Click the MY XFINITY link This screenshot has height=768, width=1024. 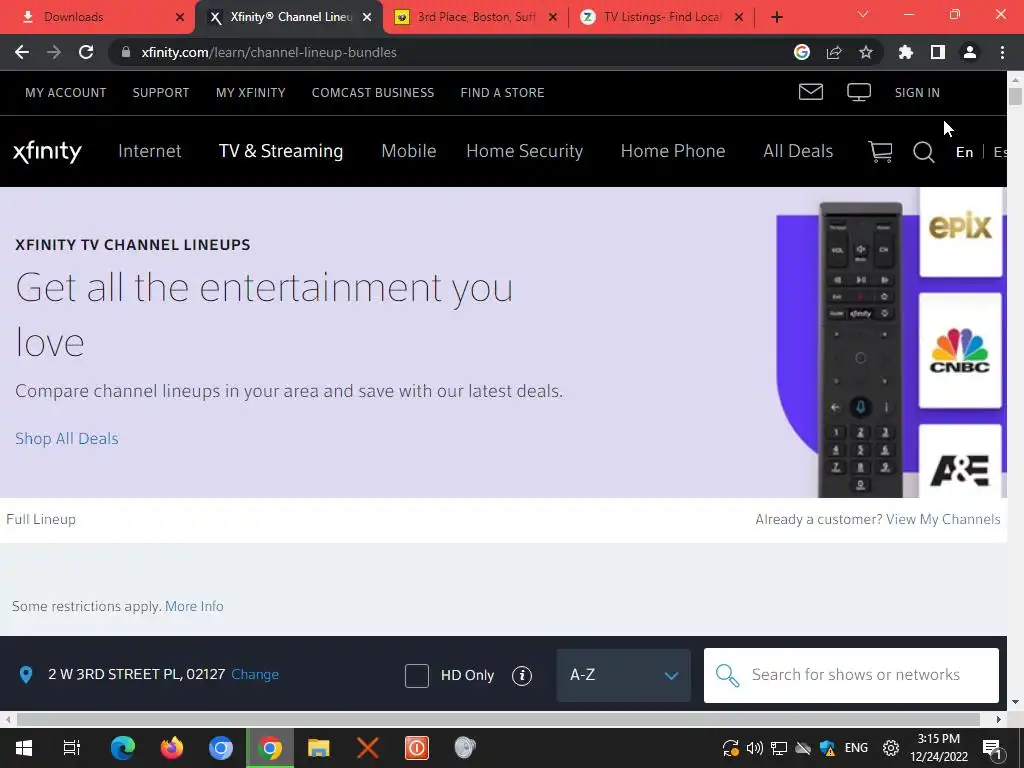(251, 93)
